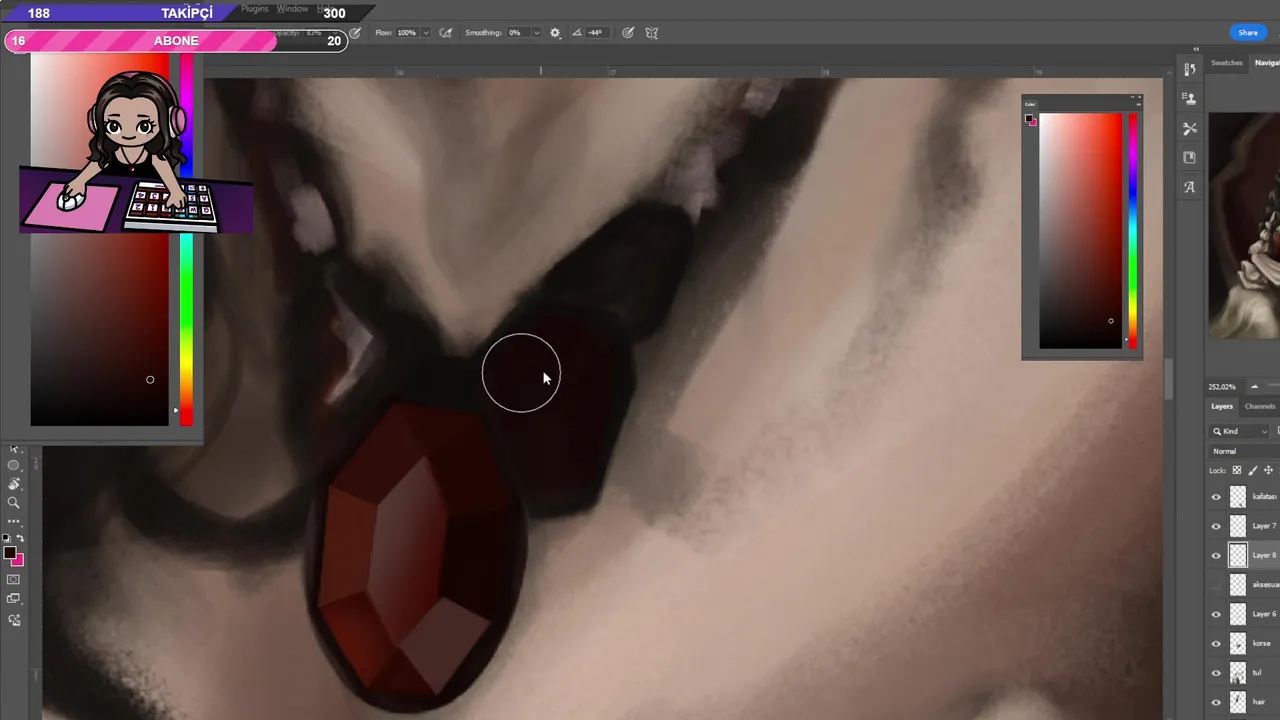Switch to the Swatches tab
Screen dimensions: 1280x720
(x=1226, y=63)
